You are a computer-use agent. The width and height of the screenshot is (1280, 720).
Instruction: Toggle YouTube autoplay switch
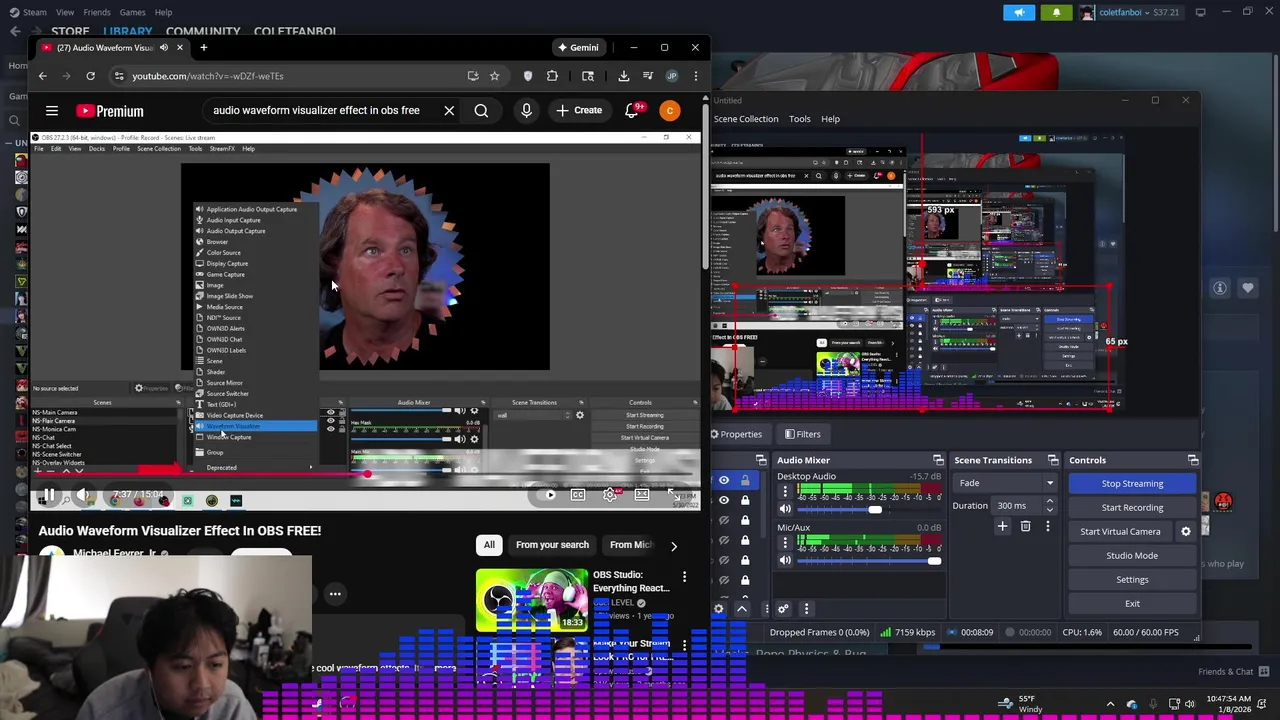pos(545,495)
